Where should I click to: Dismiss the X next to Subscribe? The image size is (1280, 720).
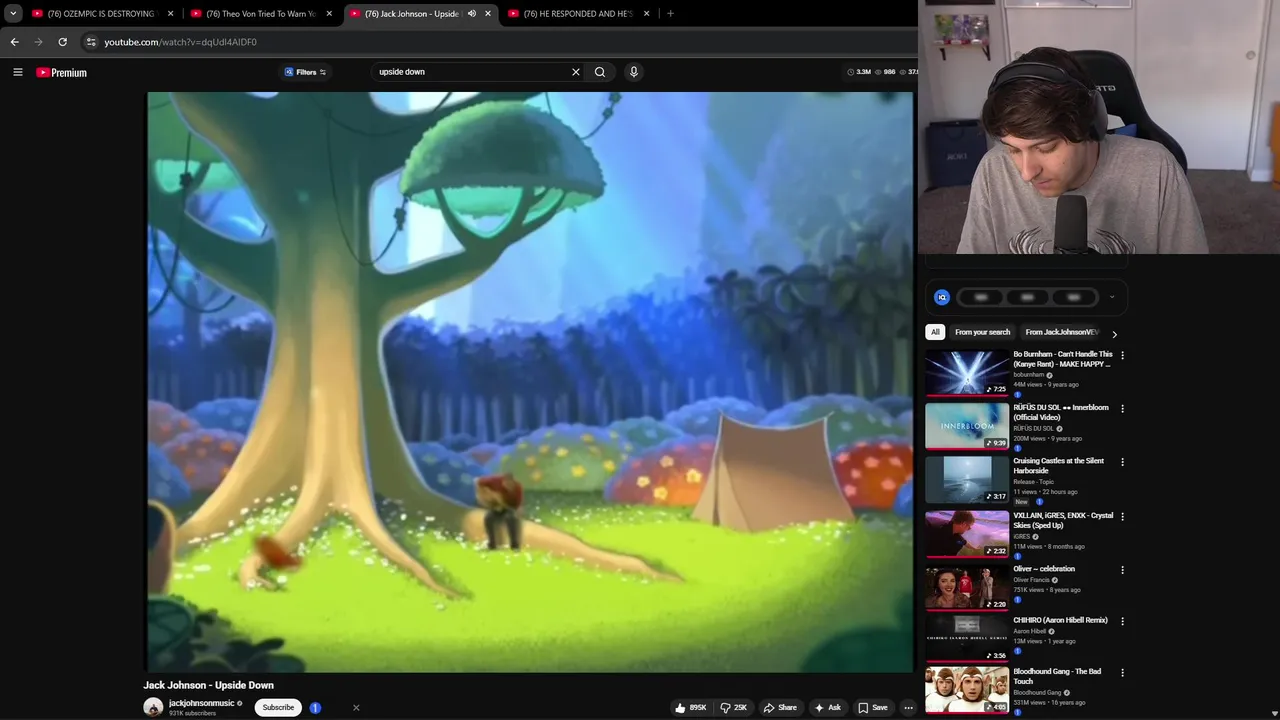(x=356, y=707)
